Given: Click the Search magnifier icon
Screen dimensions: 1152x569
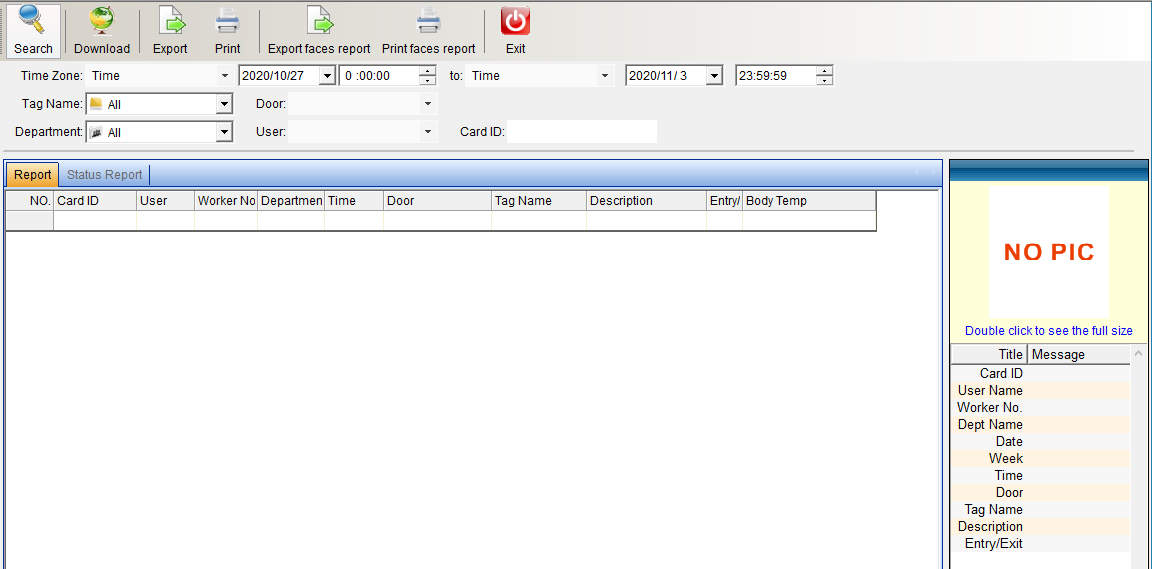Looking at the screenshot, I should [x=33, y=20].
